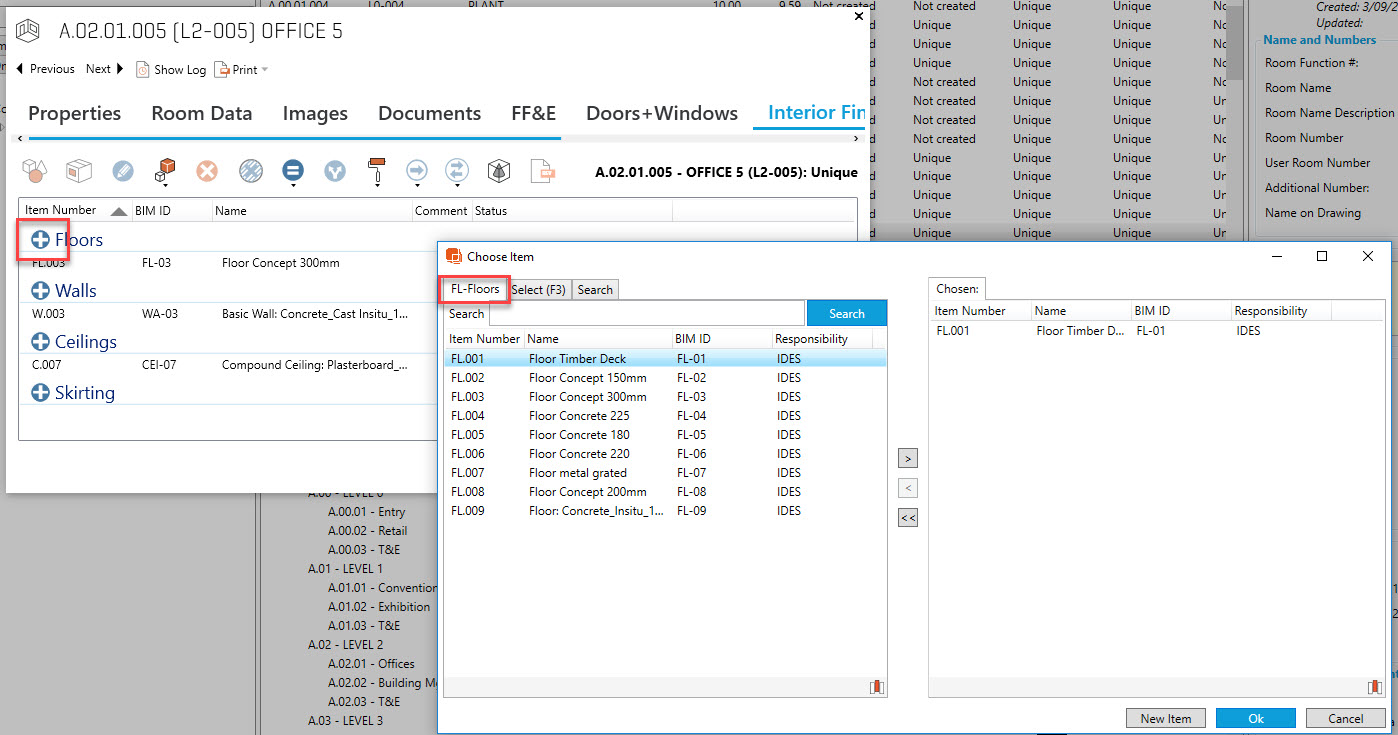Open the Show Log clock icon
The image size is (1398, 735).
point(143,70)
